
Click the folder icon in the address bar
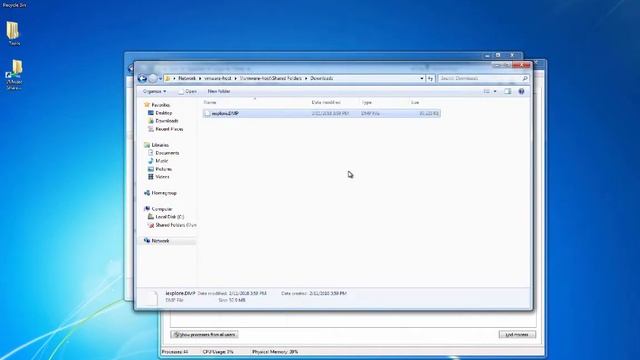[x=168, y=78]
